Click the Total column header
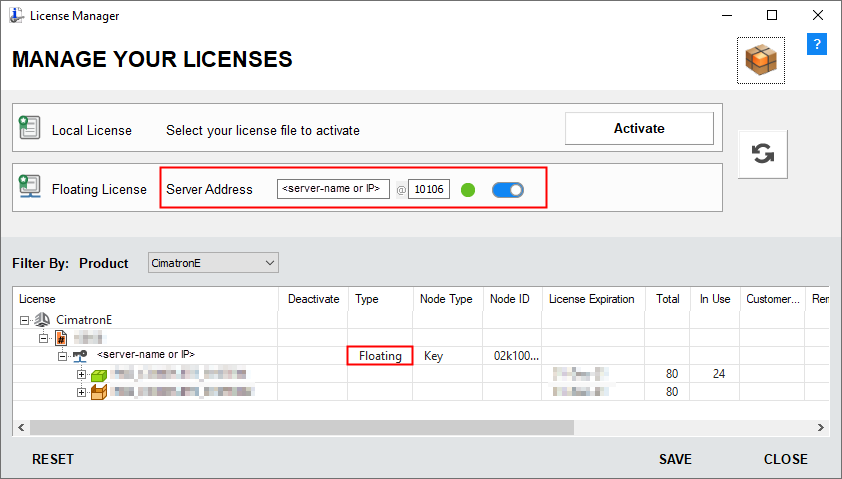842x479 pixels. [x=667, y=299]
